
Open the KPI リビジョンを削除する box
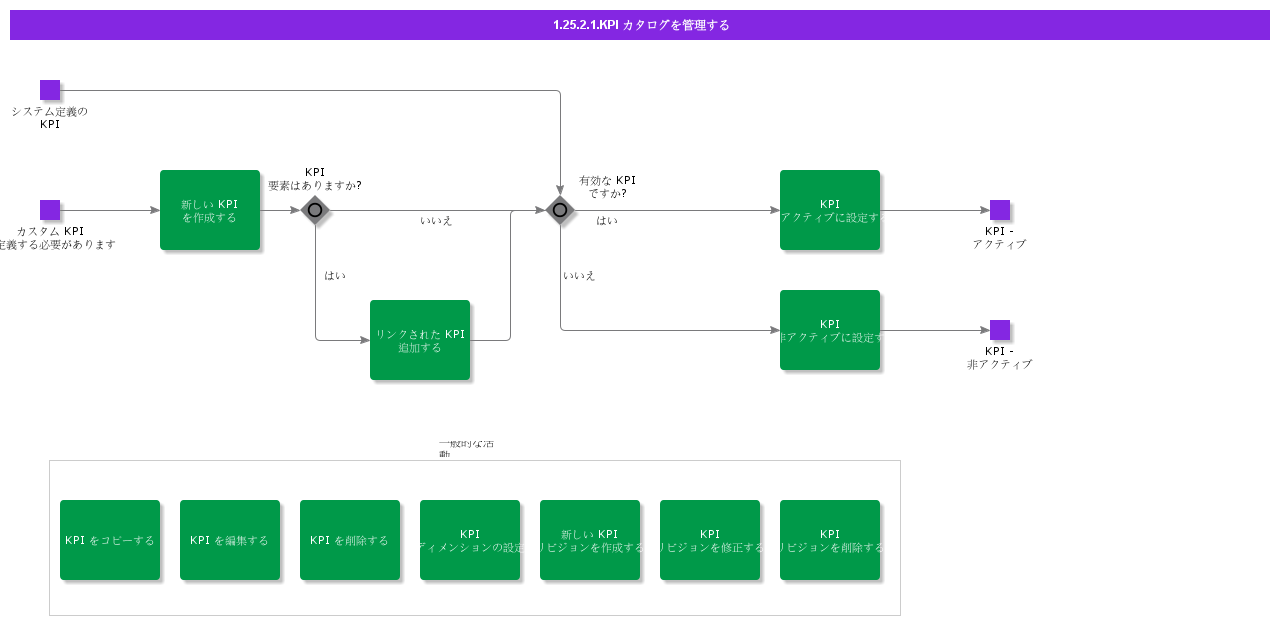pyautogui.click(x=830, y=540)
